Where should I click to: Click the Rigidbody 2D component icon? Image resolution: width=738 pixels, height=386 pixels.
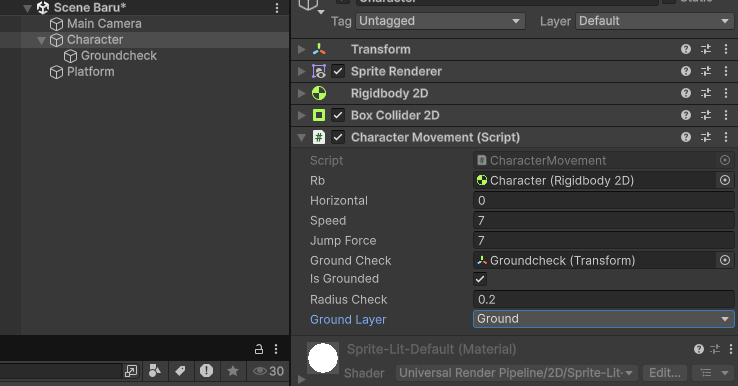tap(319, 93)
